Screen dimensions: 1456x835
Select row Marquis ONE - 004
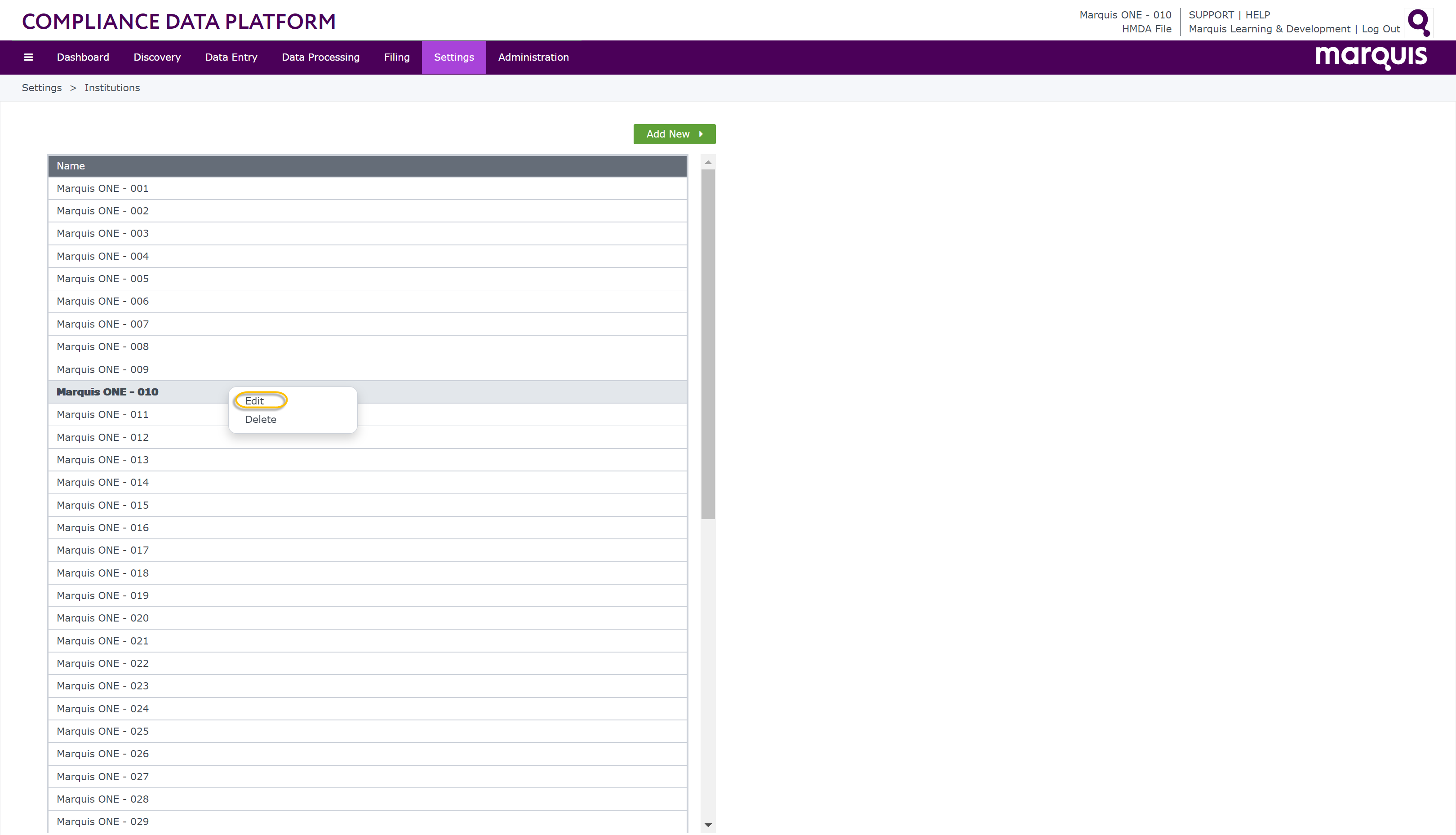(368, 256)
